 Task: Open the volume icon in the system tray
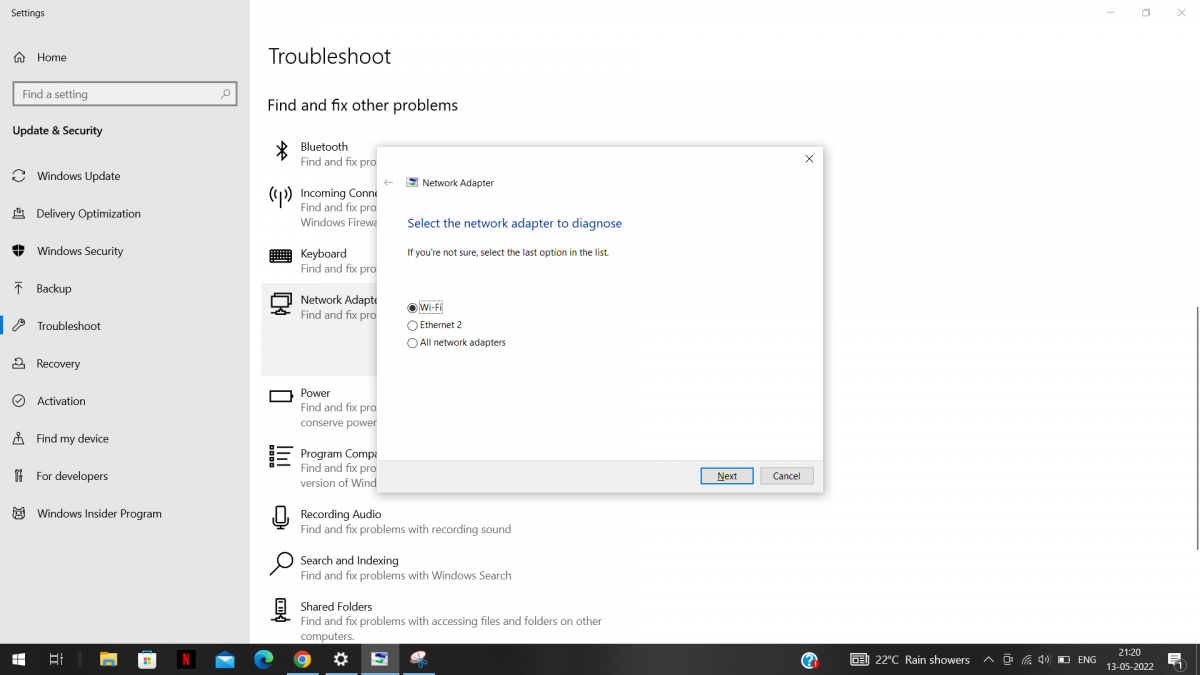click(1043, 659)
